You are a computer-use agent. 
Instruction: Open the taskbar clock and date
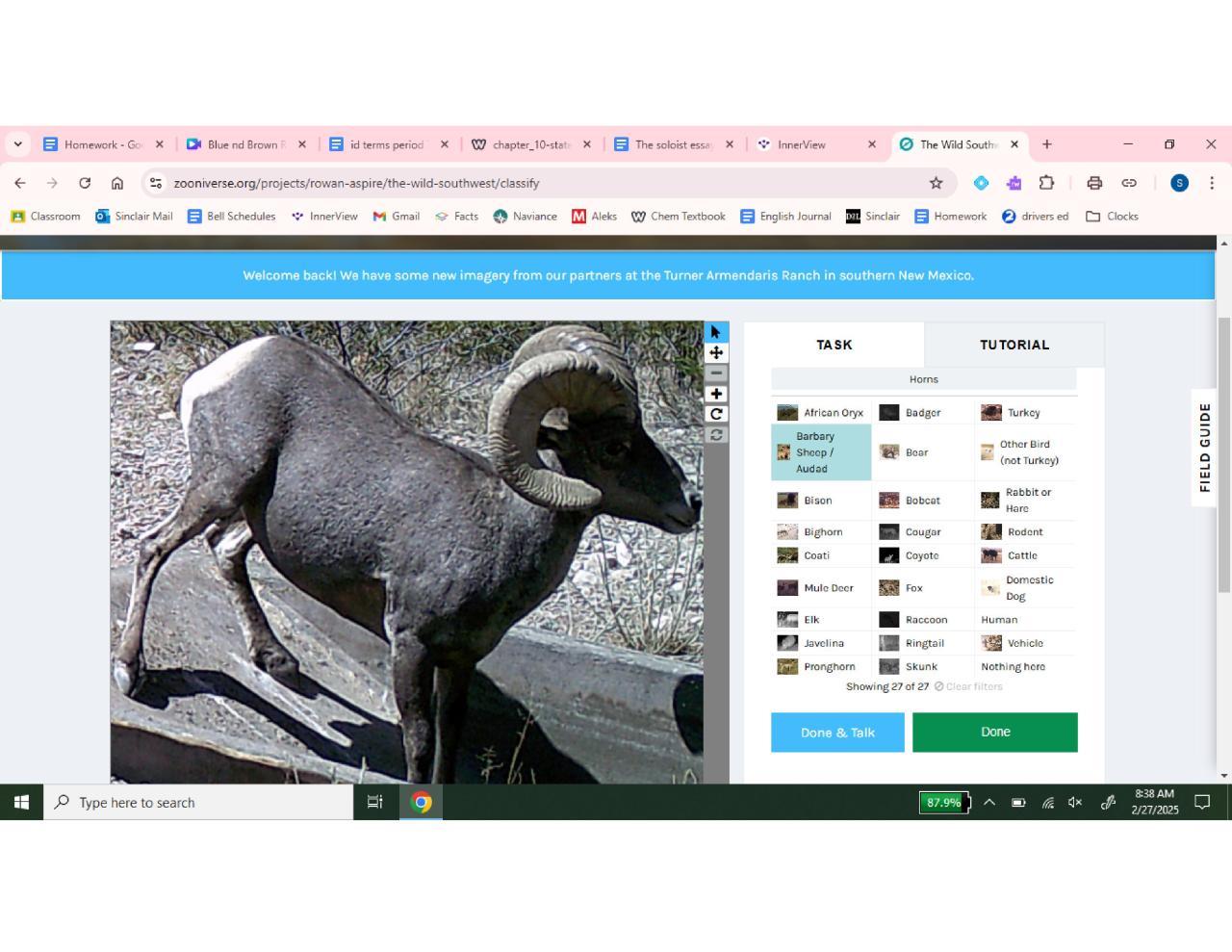(x=1155, y=802)
